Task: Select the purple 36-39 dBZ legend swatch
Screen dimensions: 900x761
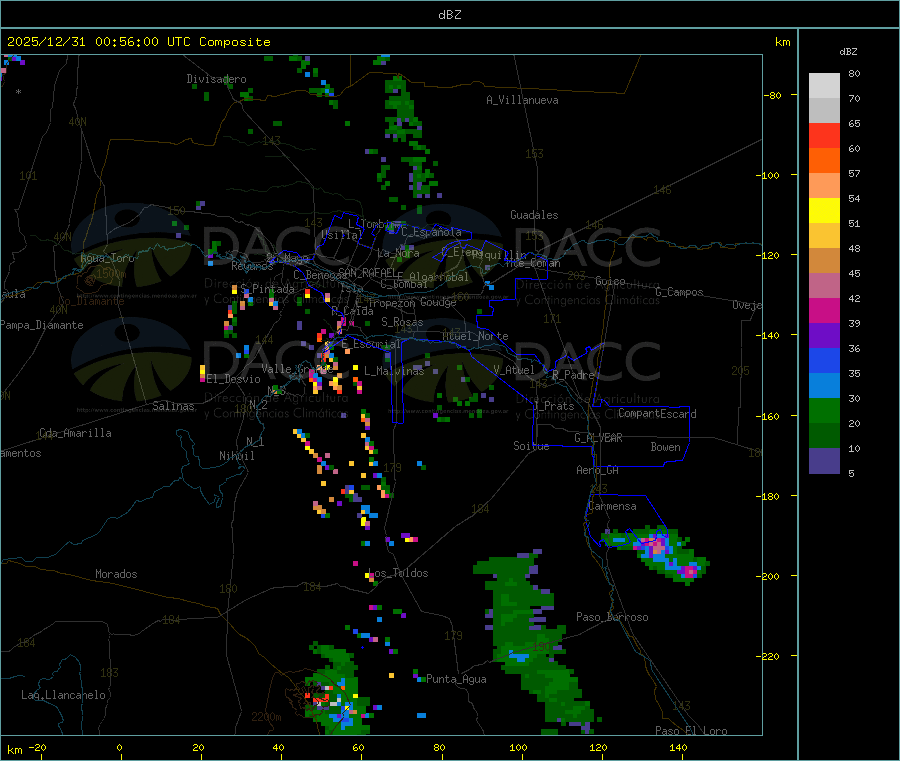Action: 824,336
